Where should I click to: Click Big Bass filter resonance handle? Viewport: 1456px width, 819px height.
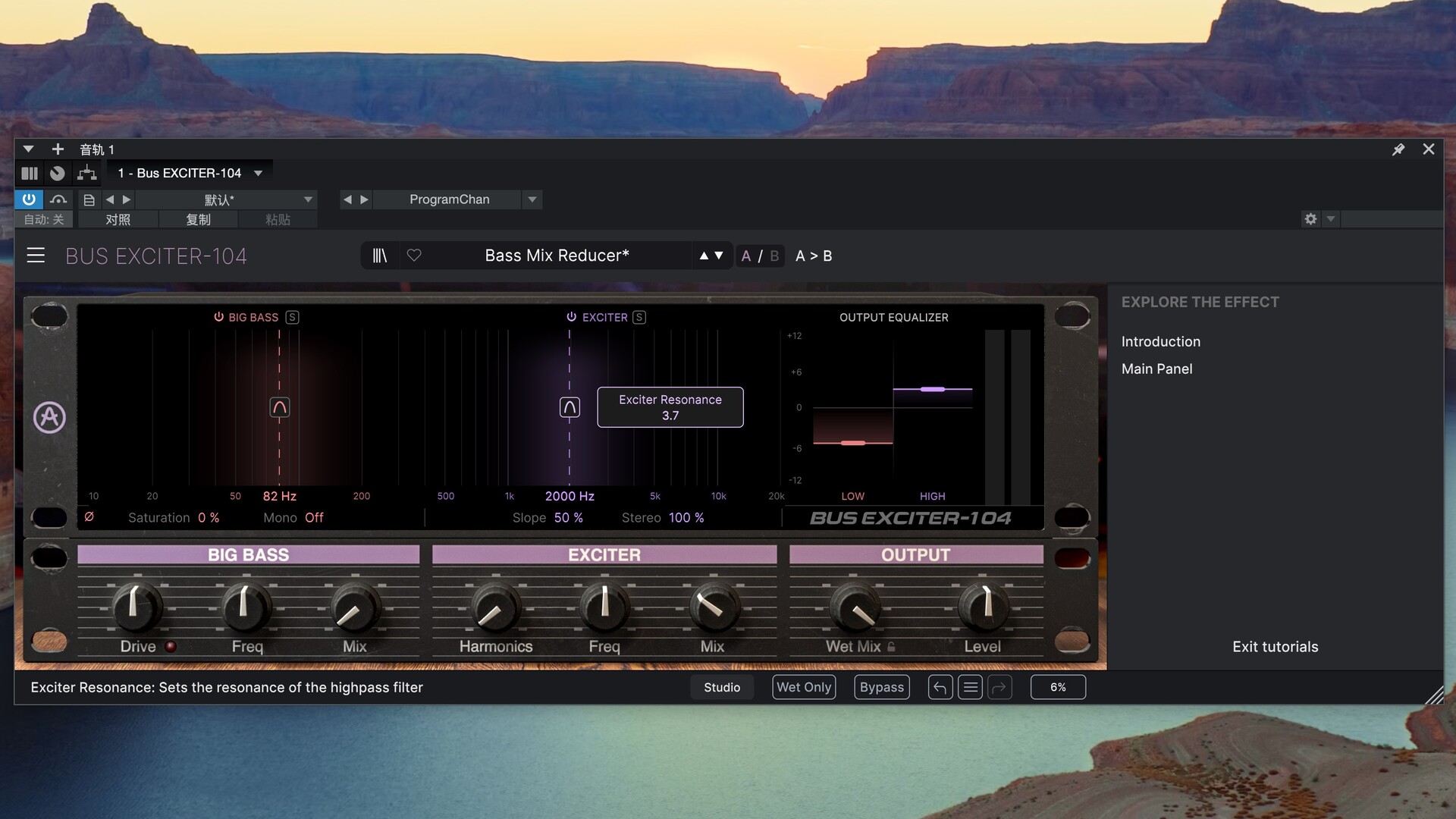280,407
